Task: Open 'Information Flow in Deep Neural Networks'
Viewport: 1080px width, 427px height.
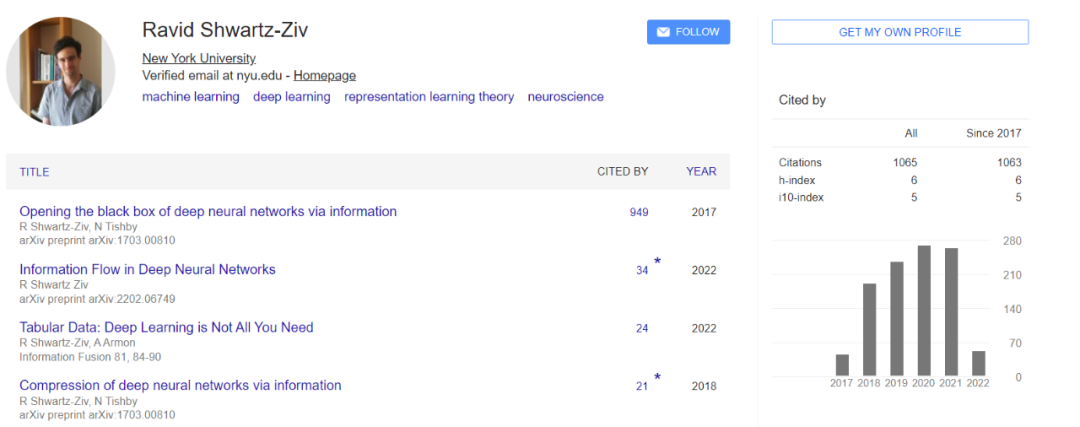Action: pyautogui.click(x=147, y=269)
